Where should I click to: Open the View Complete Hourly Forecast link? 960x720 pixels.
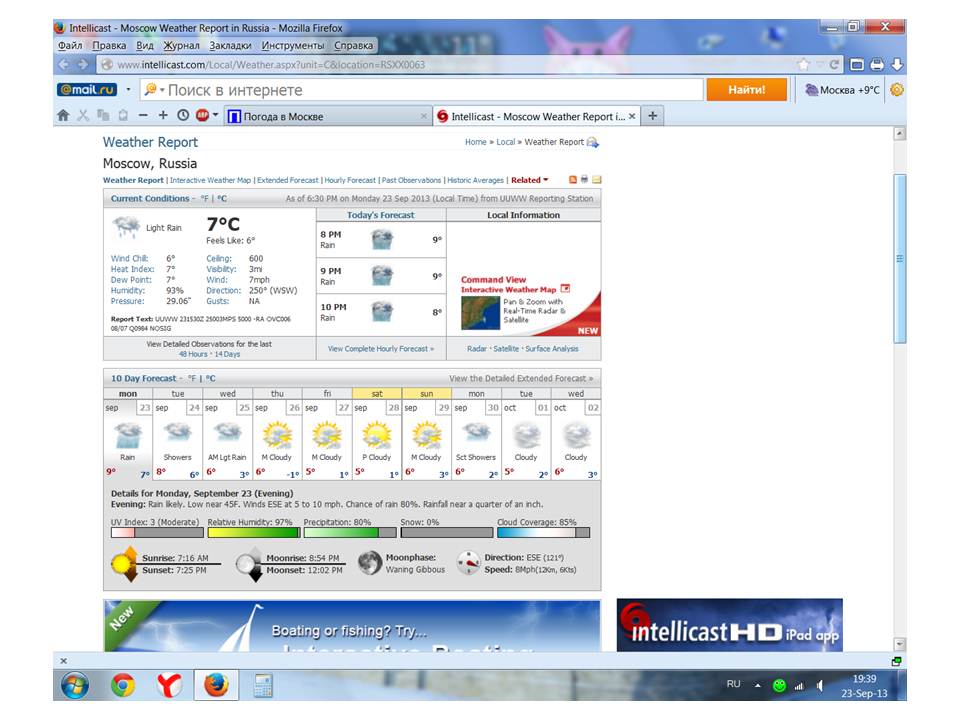click(x=381, y=349)
